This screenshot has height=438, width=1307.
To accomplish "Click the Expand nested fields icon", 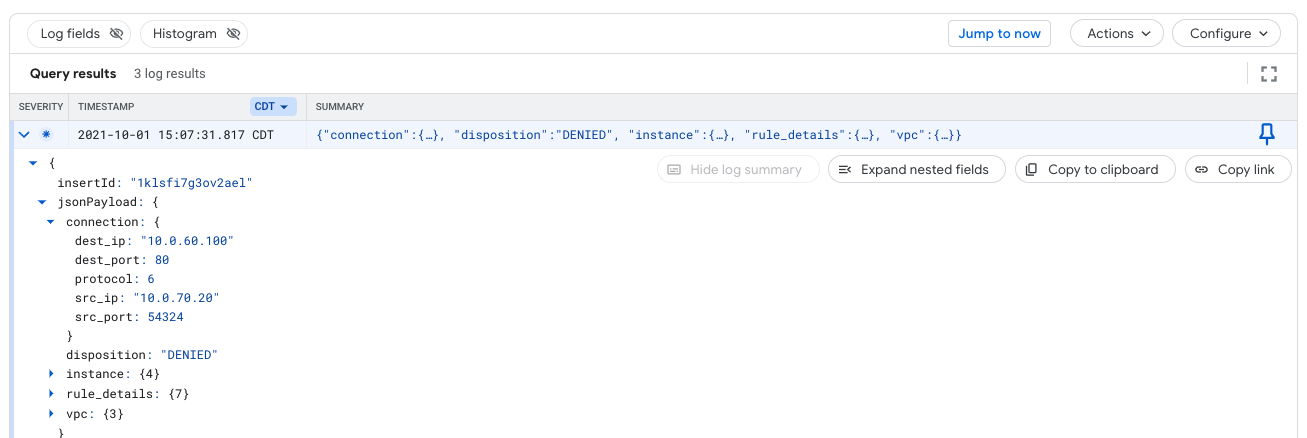I will pyautogui.click(x=845, y=170).
